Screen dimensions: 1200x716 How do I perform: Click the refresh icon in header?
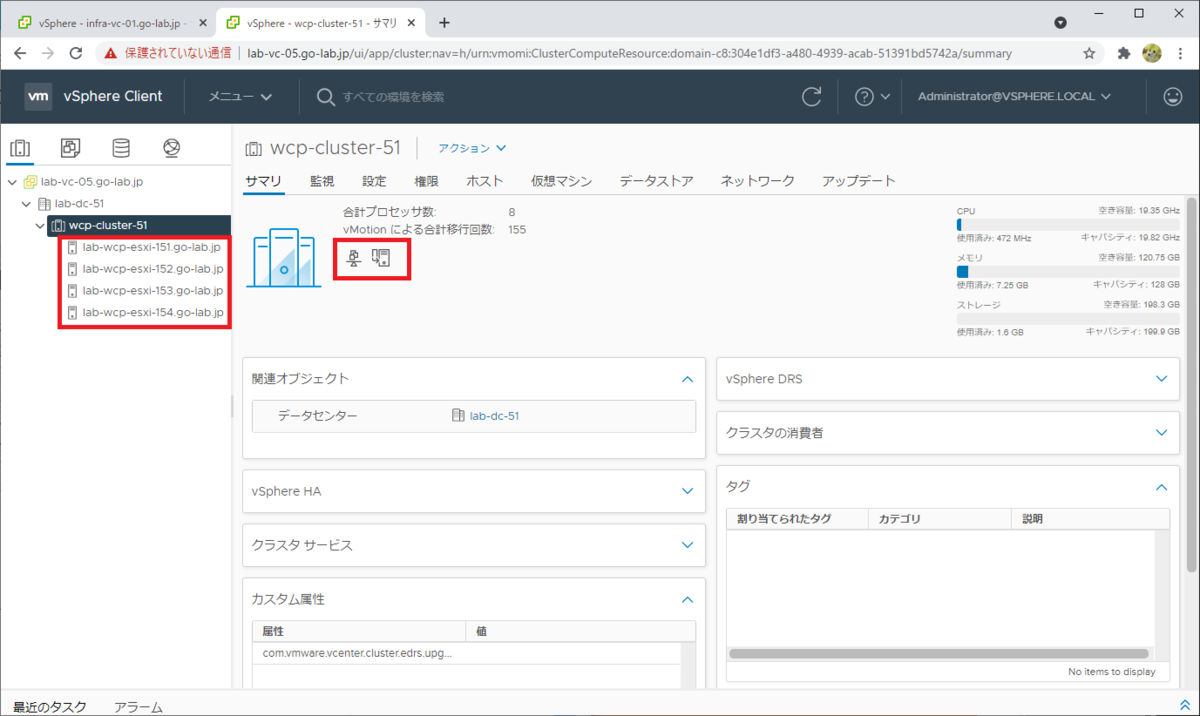[x=813, y=97]
